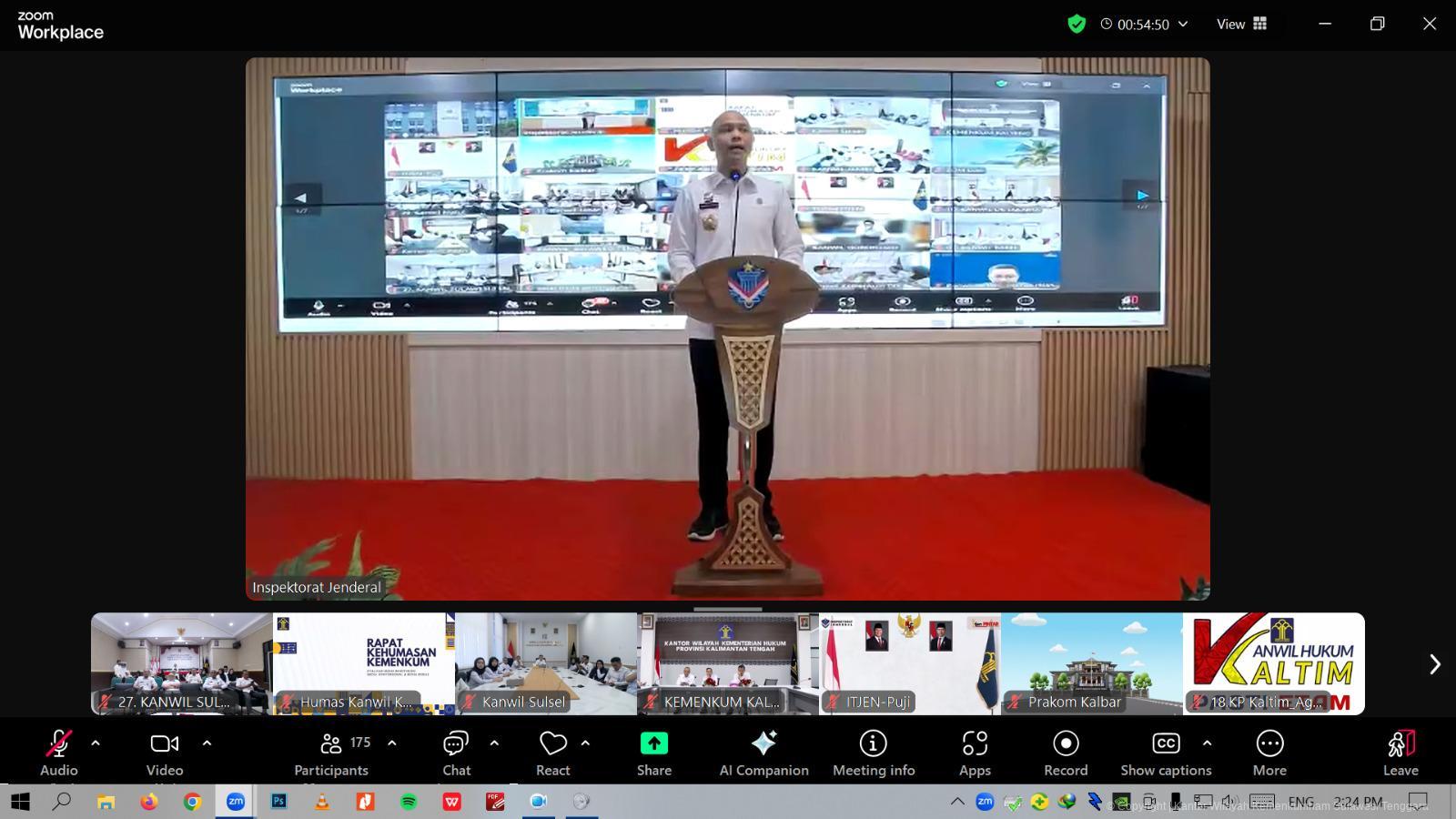This screenshot has width=1456, height=819.
Task: Click the React heart icon
Action: tap(552, 744)
